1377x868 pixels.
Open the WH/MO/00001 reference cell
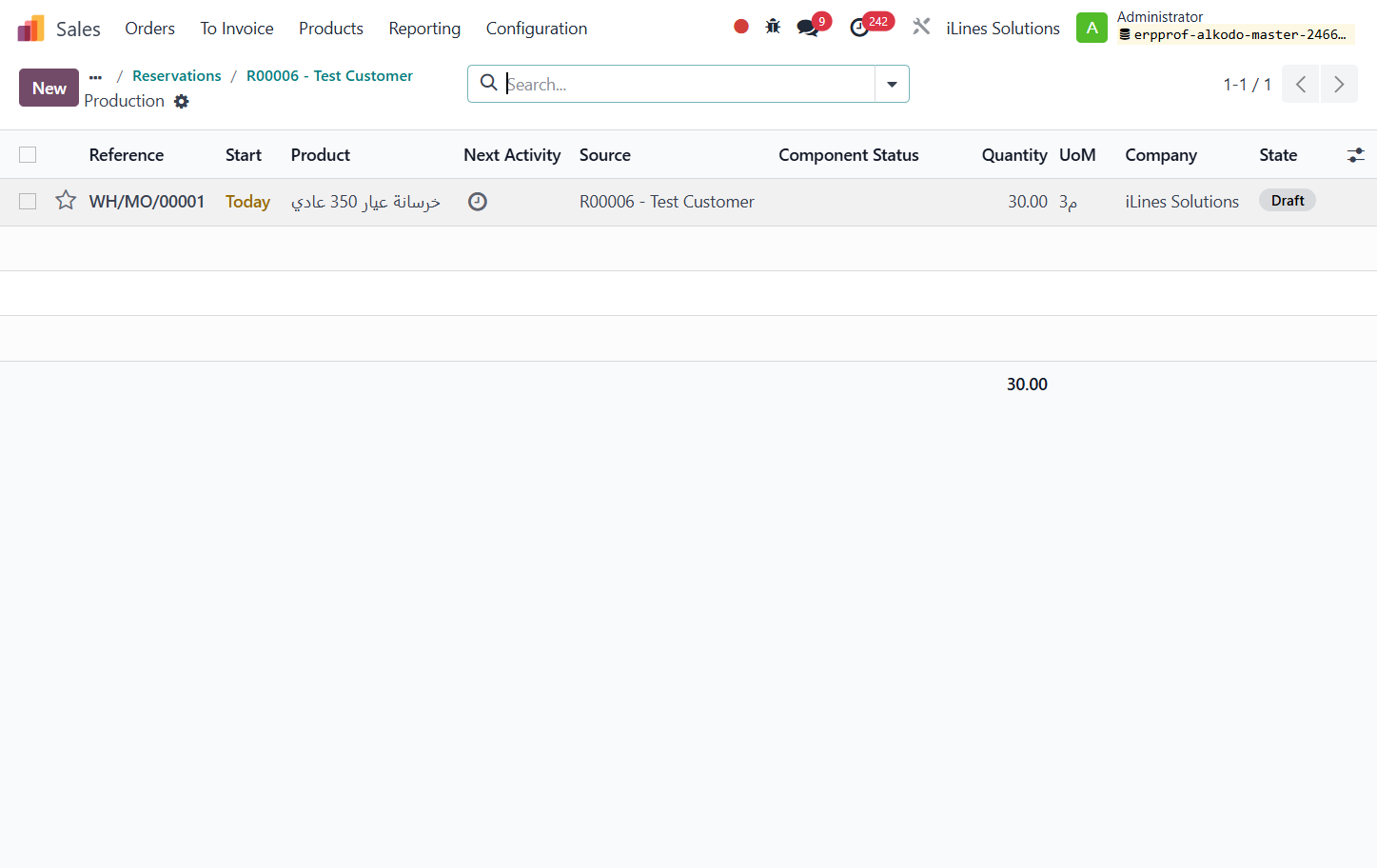[x=147, y=202]
